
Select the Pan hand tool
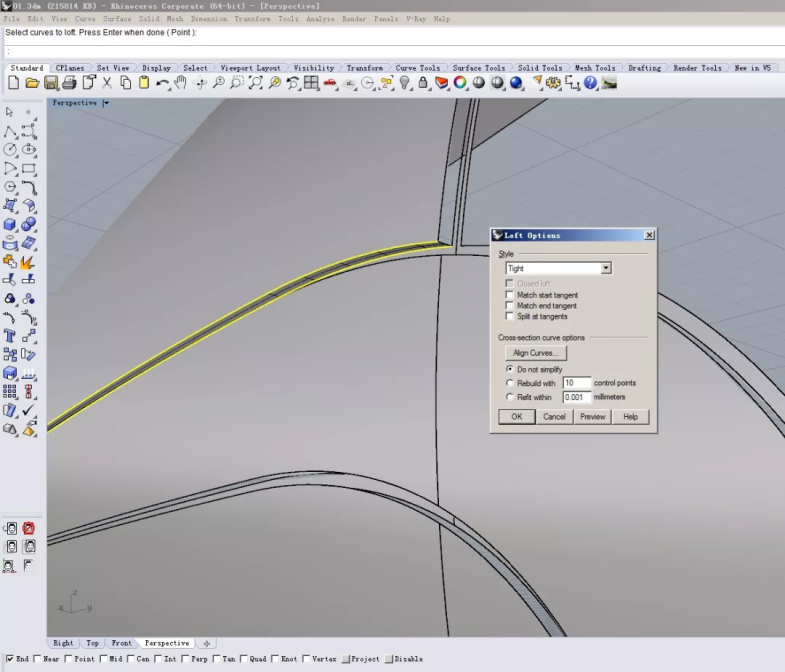tap(181, 83)
